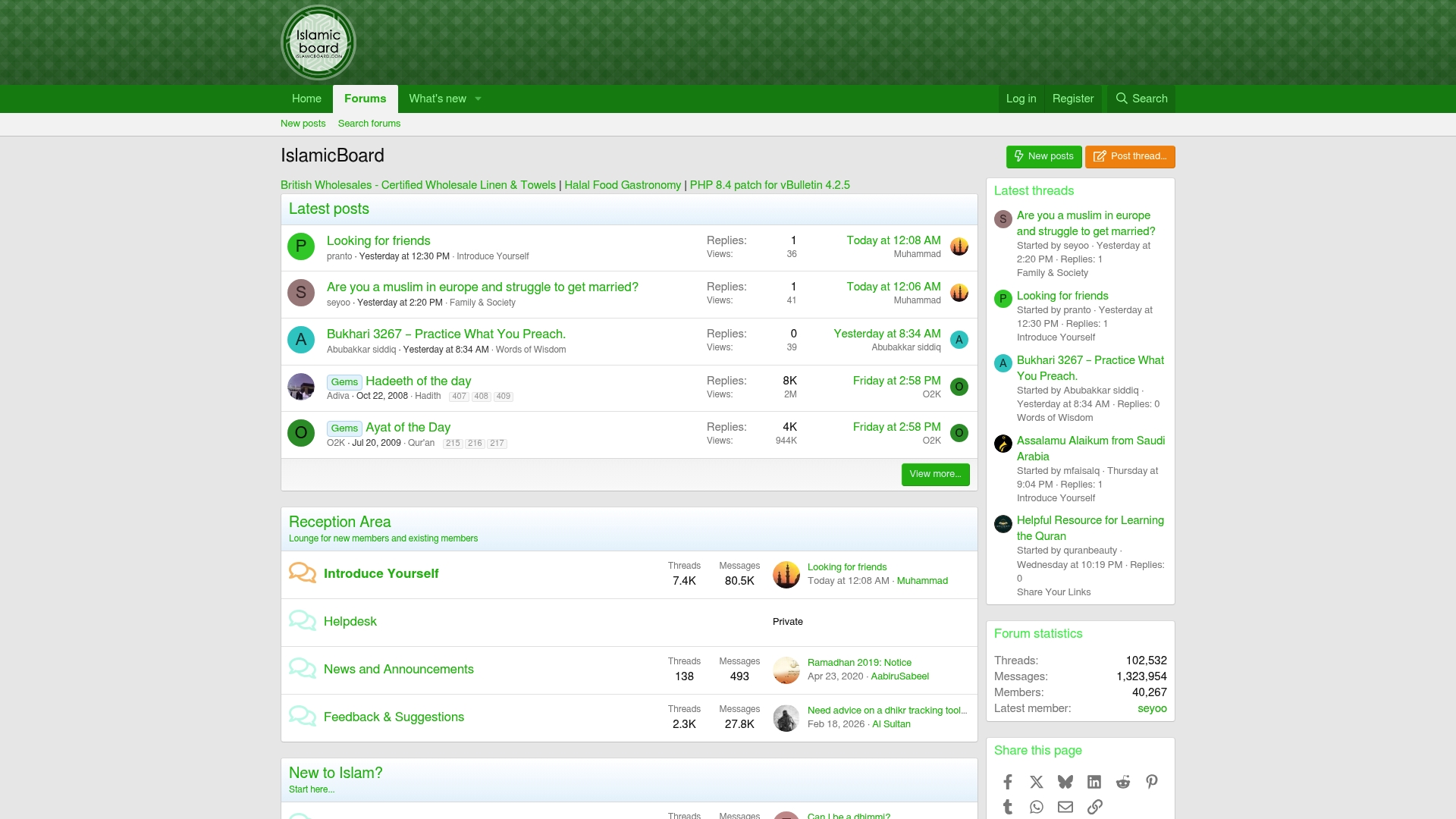Viewport: 1456px width, 819px height.
Task: Share page on Bluesky
Action: click(x=1065, y=782)
